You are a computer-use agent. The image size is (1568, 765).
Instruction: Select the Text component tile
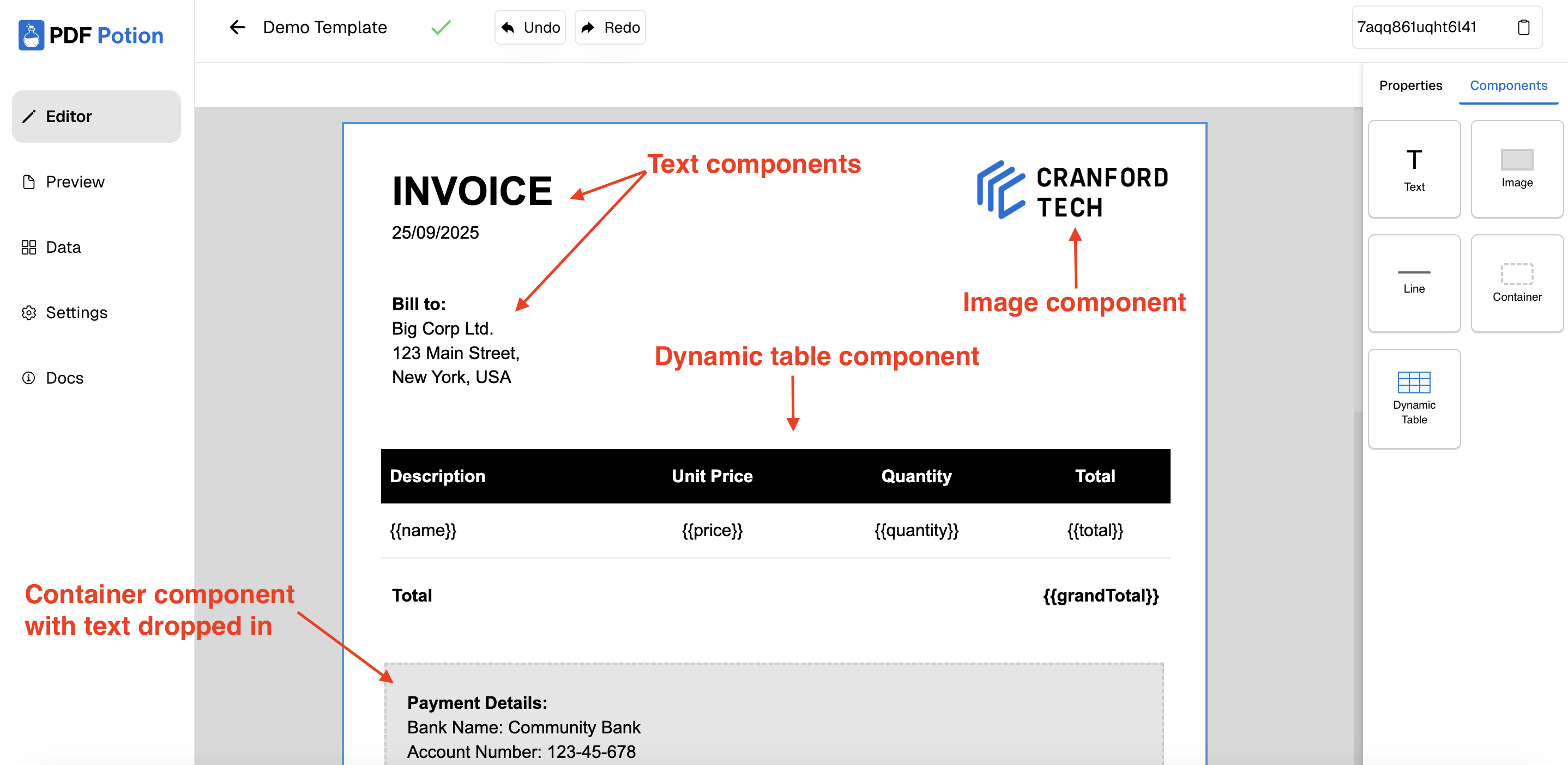(x=1413, y=168)
